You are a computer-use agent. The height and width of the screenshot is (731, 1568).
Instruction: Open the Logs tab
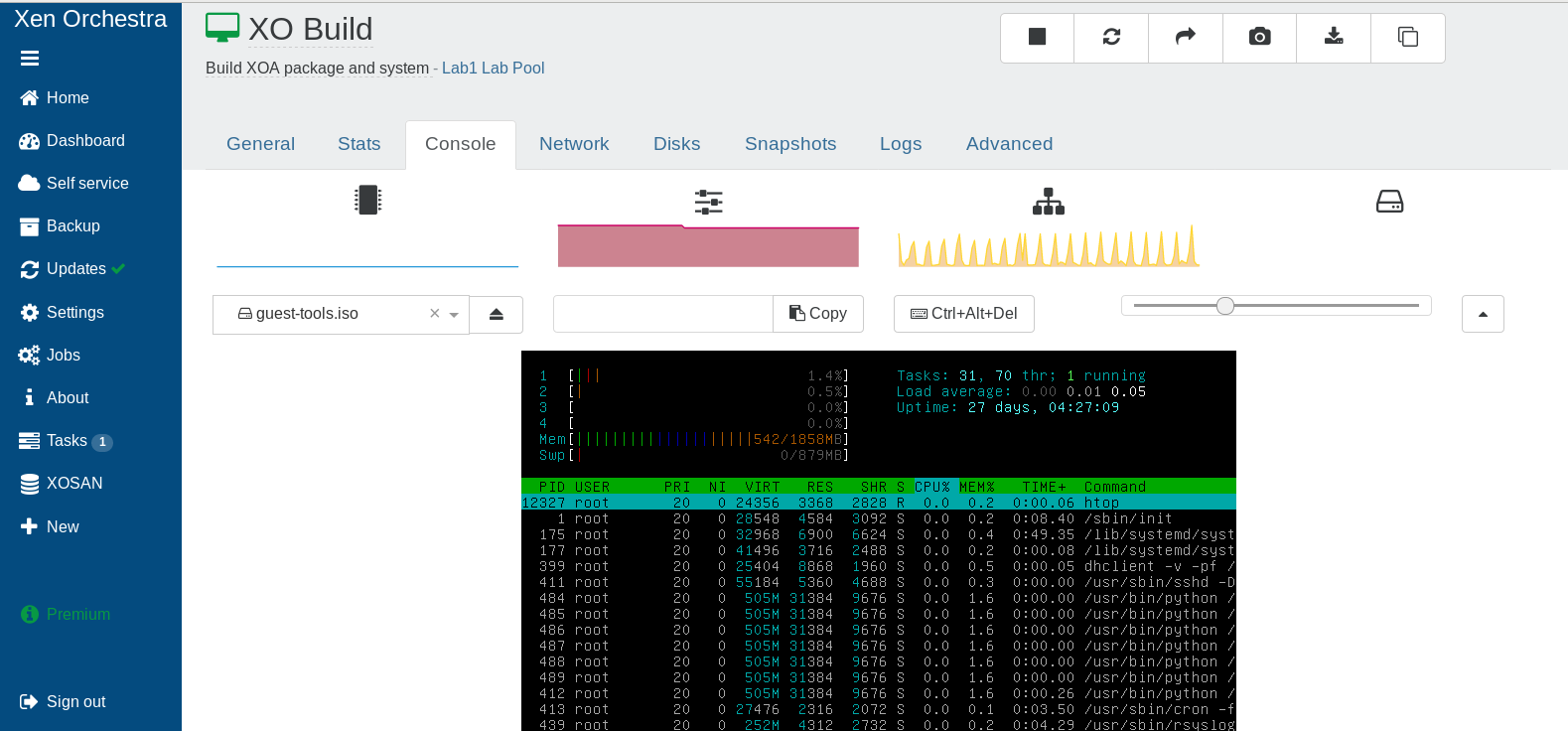[x=901, y=144]
